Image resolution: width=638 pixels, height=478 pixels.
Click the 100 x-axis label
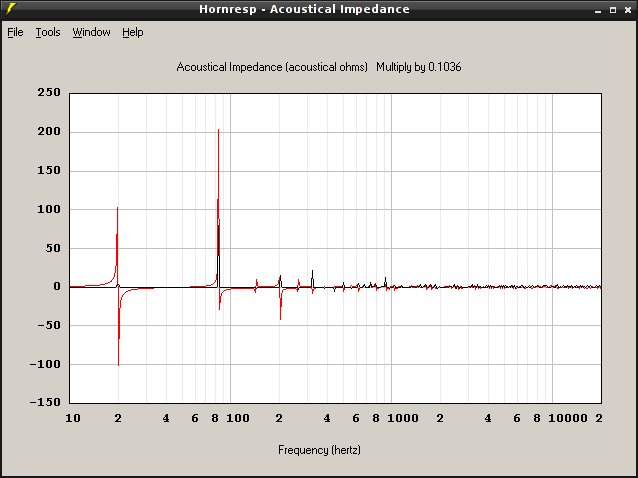(x=238, y=418)
